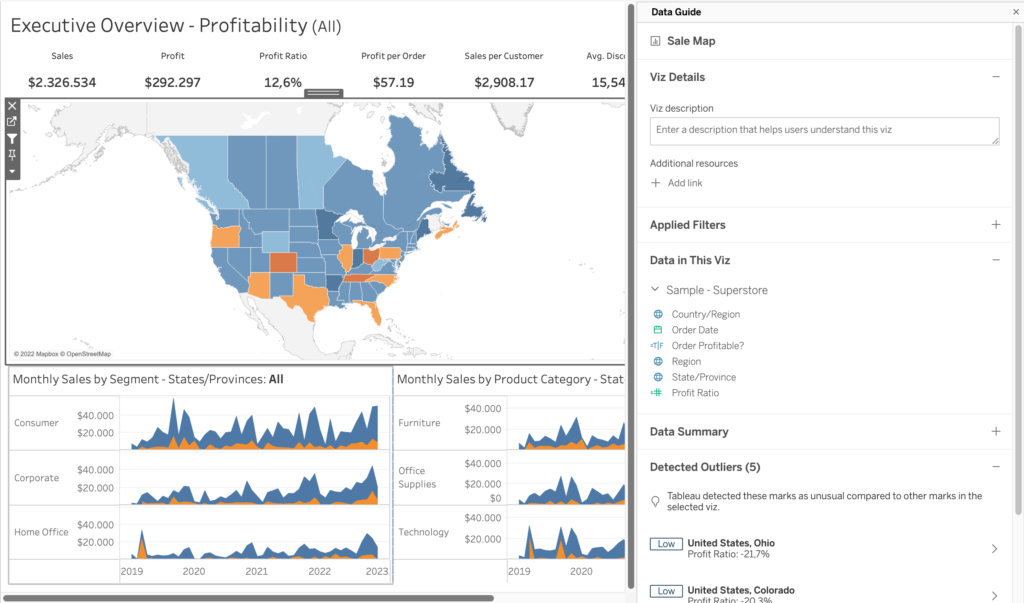Toggle the 'Use as Filter' funnel icon
This screenshot has height=603, width=1024.
click(12, 139)
